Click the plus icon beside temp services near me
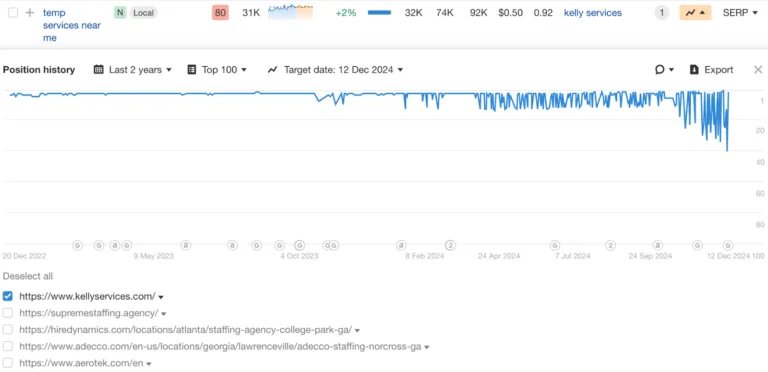Viewport: 768px width, 372px height. 30,13
